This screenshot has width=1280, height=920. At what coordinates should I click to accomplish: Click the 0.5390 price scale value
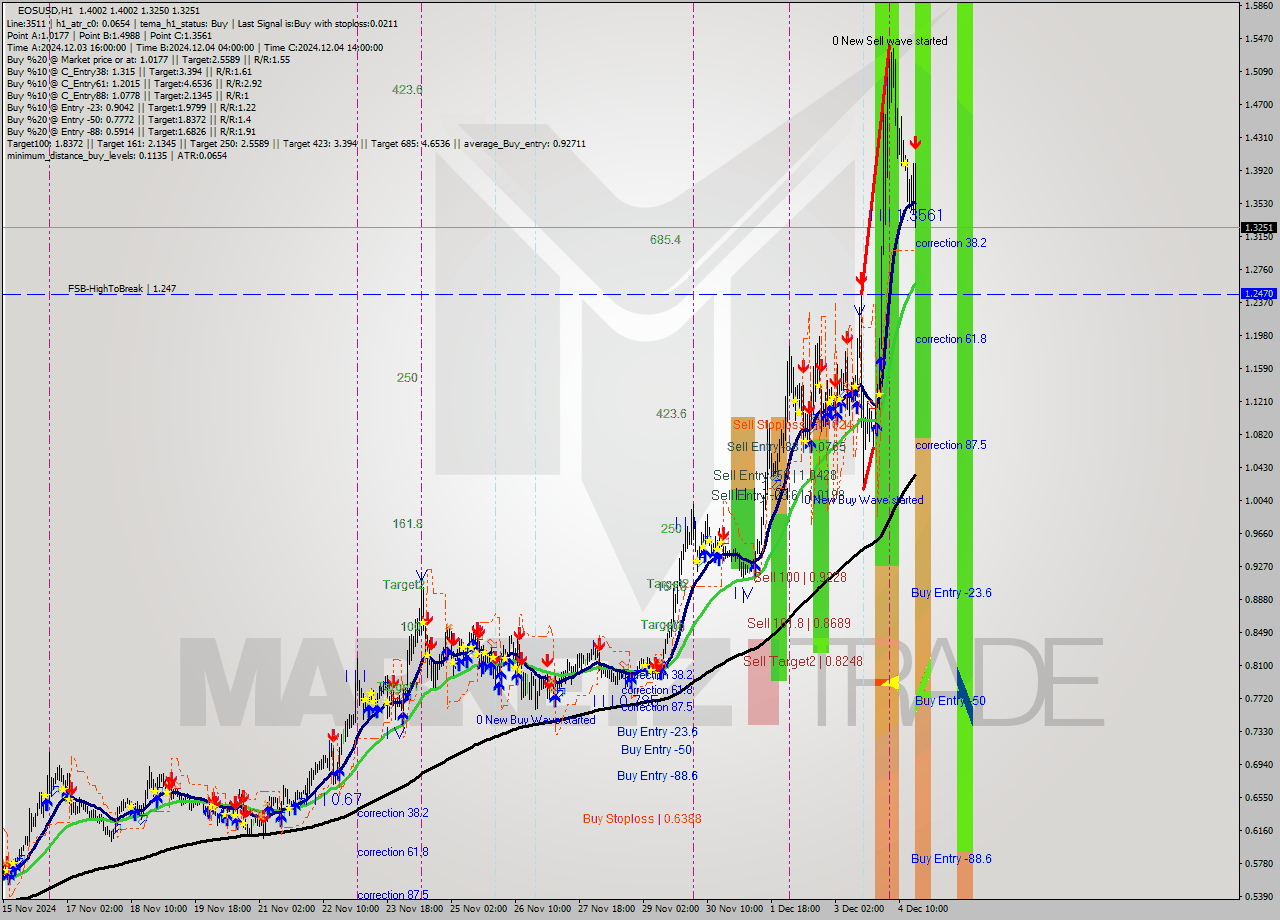[x=1258, y=896]
